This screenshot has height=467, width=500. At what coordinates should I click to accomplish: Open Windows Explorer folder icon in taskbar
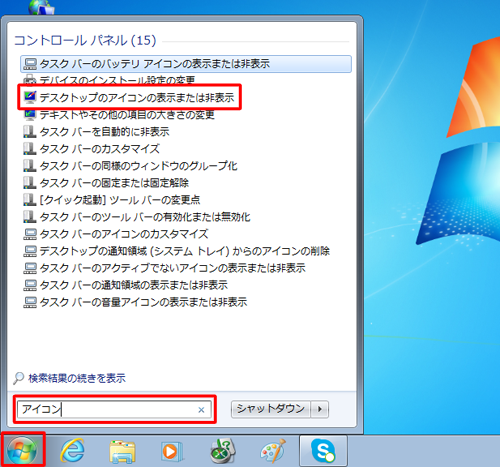(122, 451)
